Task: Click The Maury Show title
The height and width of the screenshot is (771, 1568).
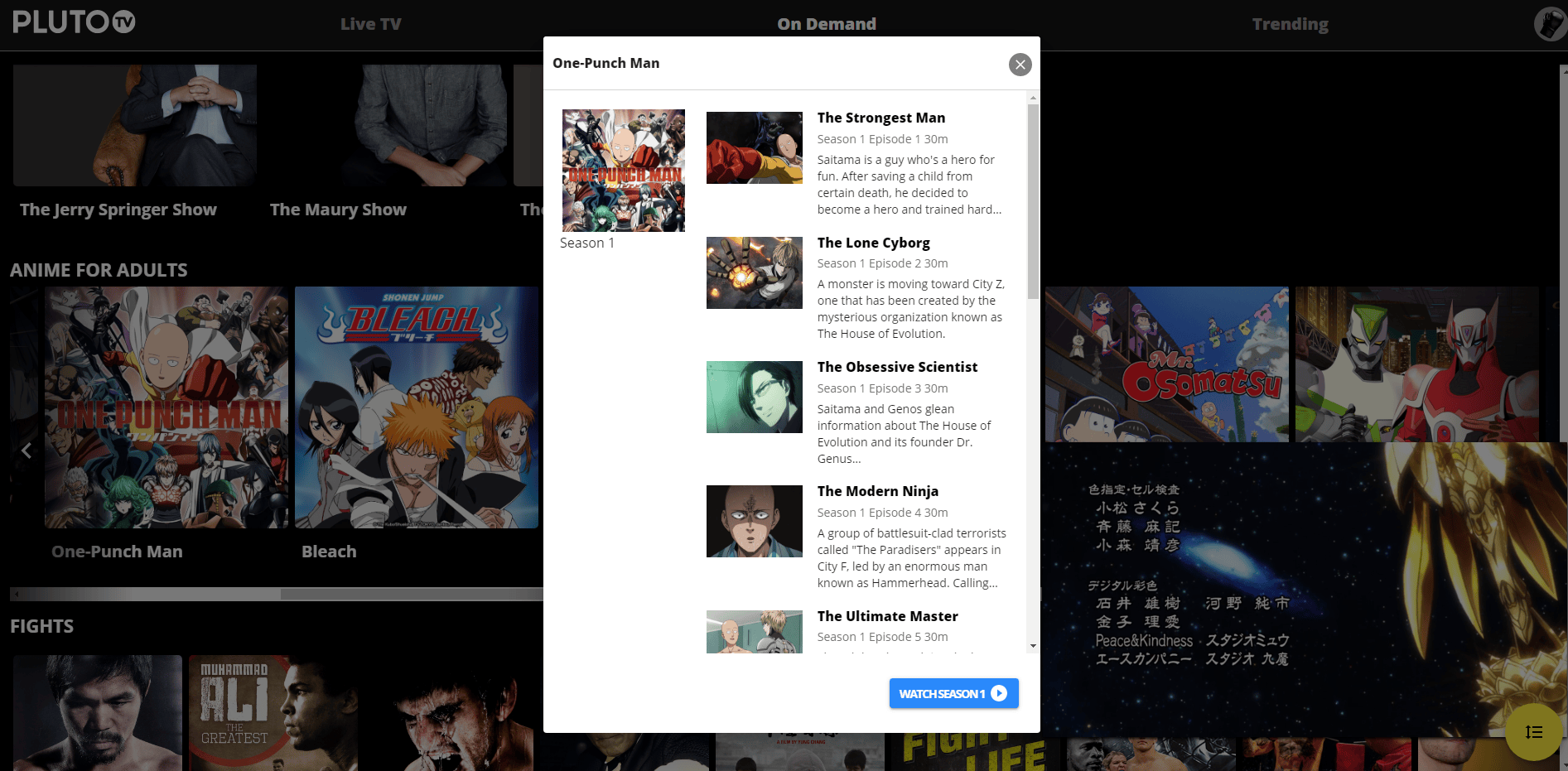Action: 338,210
